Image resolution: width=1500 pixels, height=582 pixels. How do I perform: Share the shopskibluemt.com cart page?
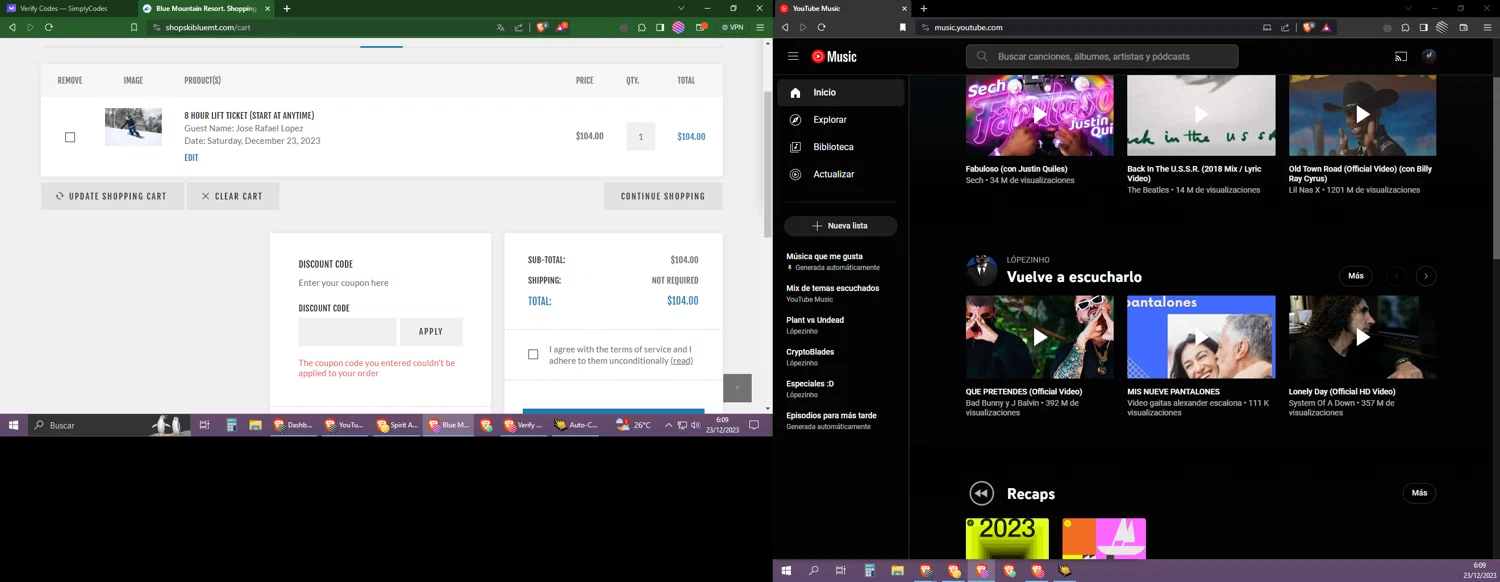click(518, 27)
